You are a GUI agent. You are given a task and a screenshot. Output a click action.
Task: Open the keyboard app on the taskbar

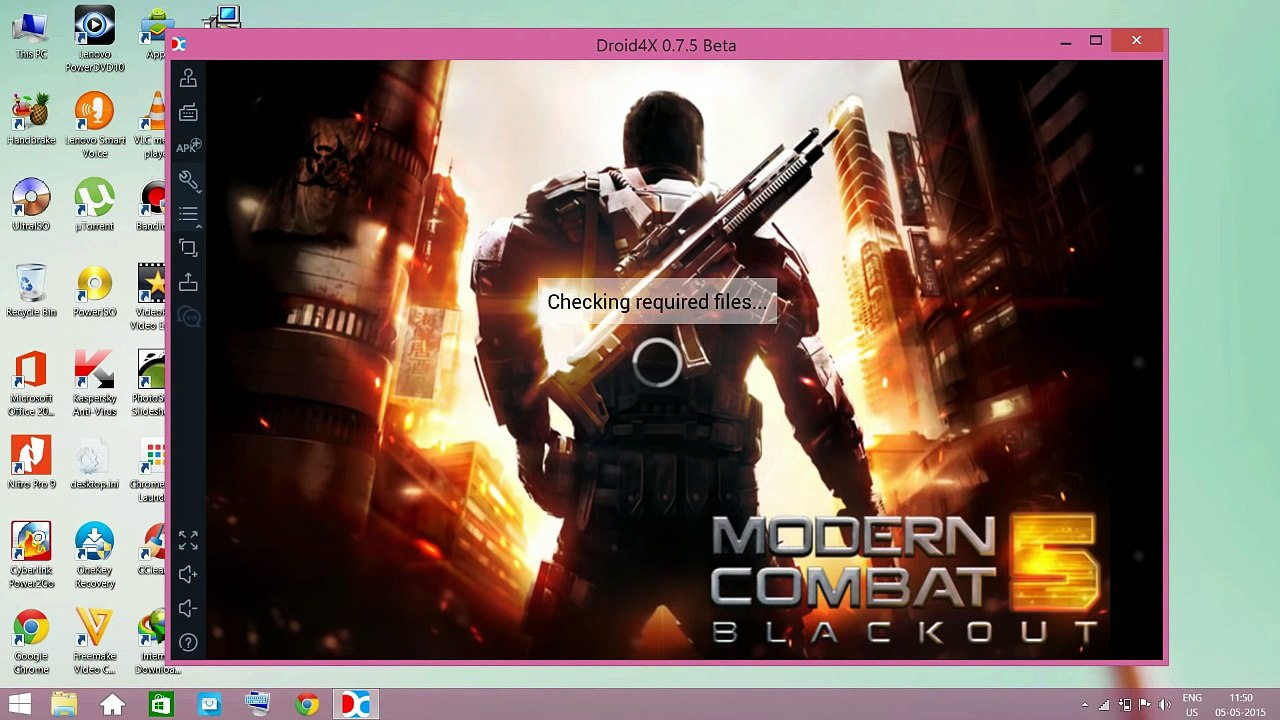tap(257, 705)
